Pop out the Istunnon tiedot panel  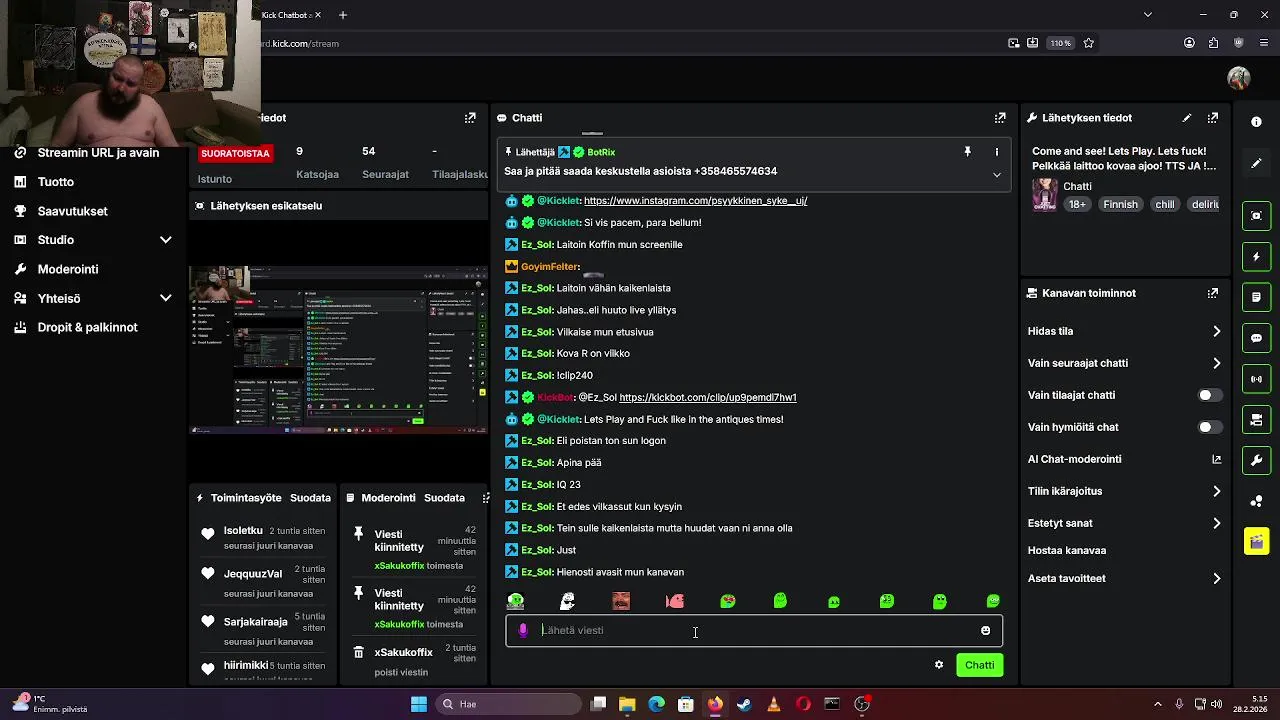(470, 118)
